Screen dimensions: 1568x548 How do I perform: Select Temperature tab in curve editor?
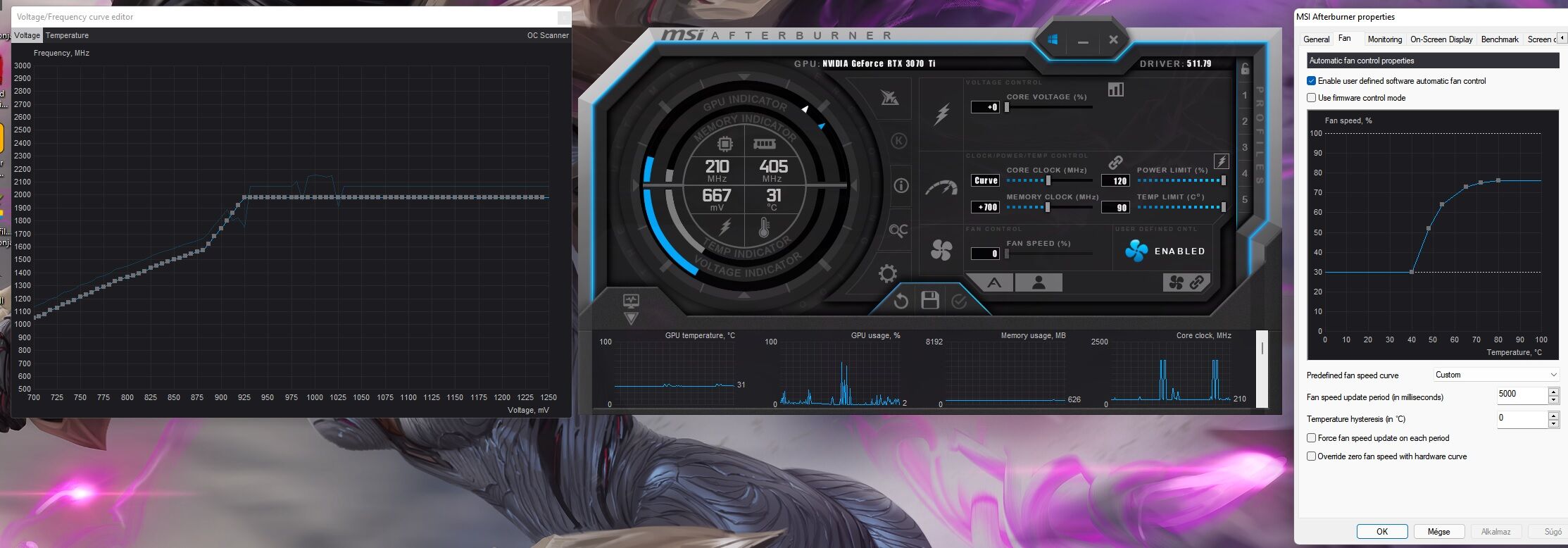67,35
